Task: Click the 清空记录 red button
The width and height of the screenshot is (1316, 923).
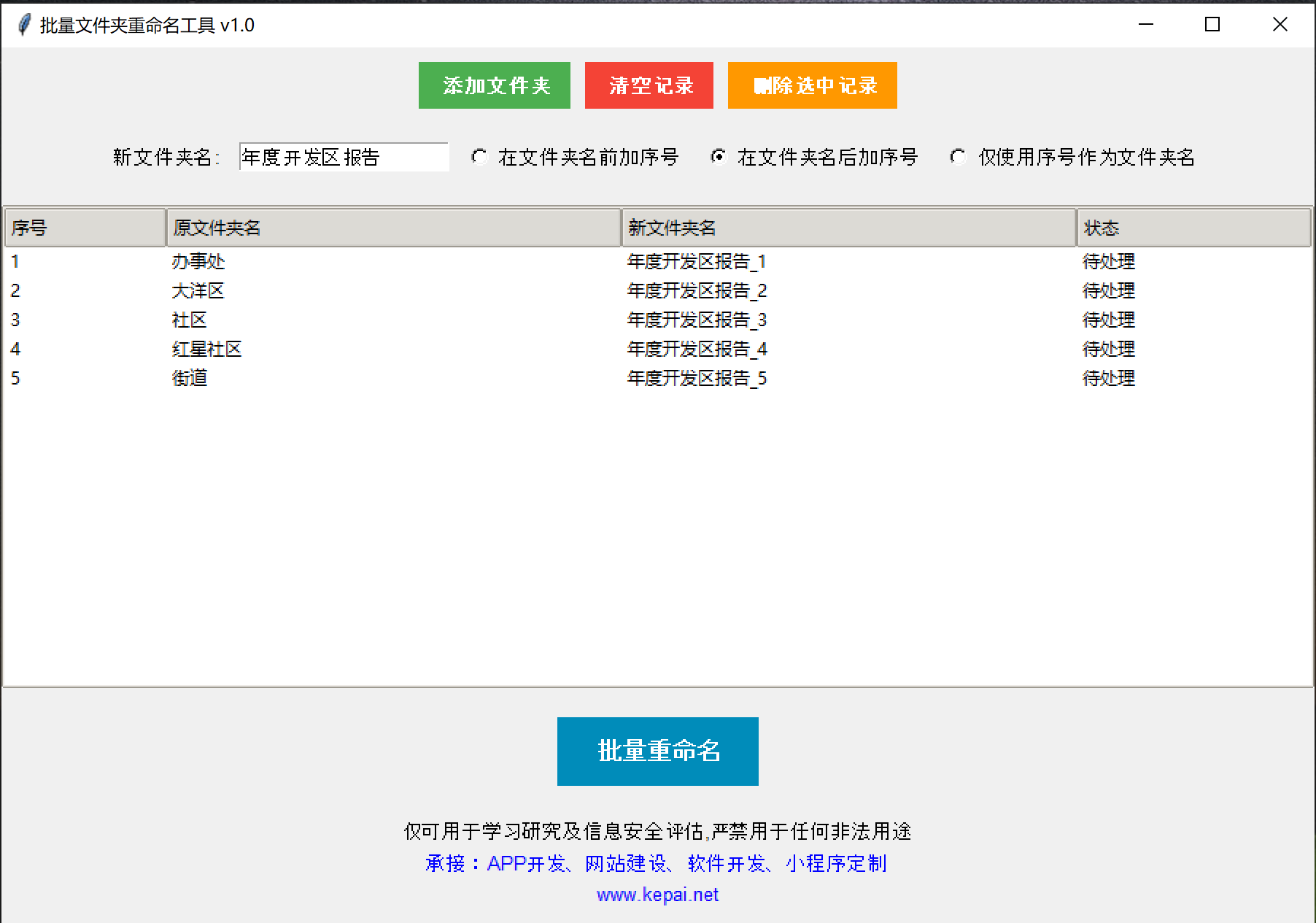Action: point(649,85)
